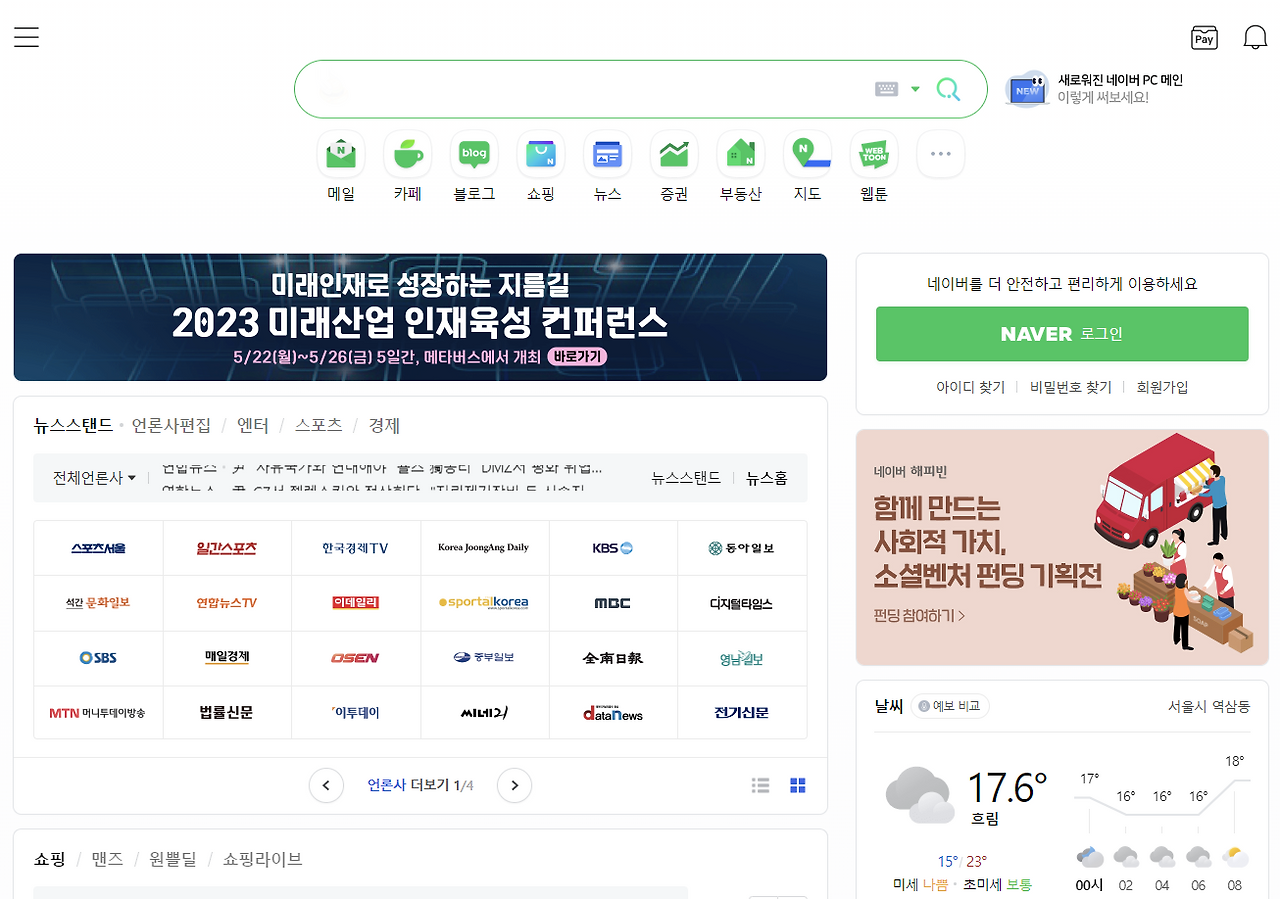Click the green search magnifier icon

coord(948,90)
